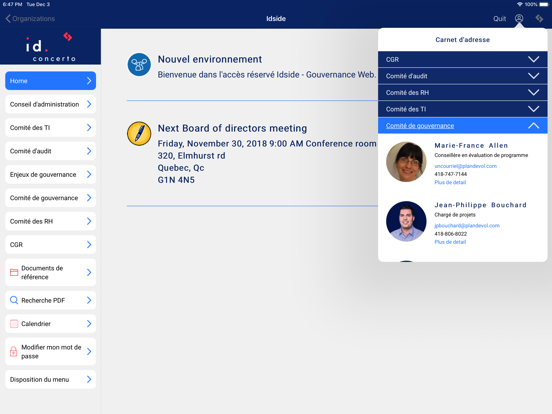Expand Comité des TI address book group
The width and height of the screenshot is (552, 414).
point(463,109)
